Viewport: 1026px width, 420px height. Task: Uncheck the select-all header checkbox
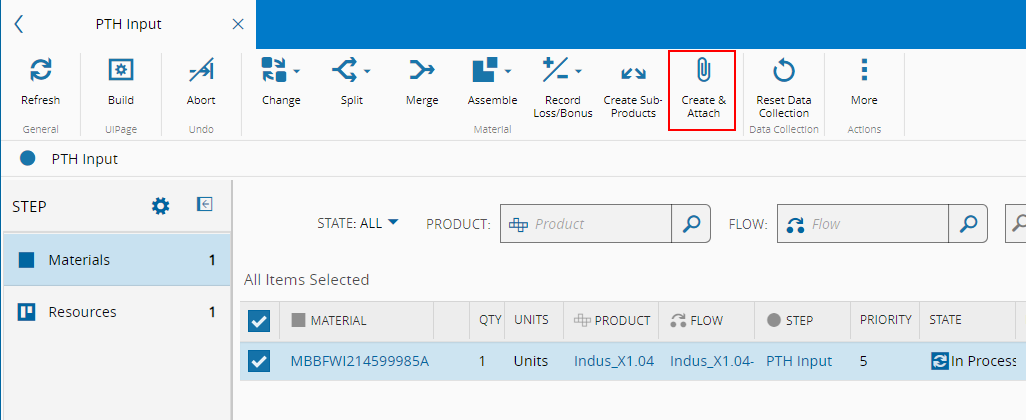259,321
